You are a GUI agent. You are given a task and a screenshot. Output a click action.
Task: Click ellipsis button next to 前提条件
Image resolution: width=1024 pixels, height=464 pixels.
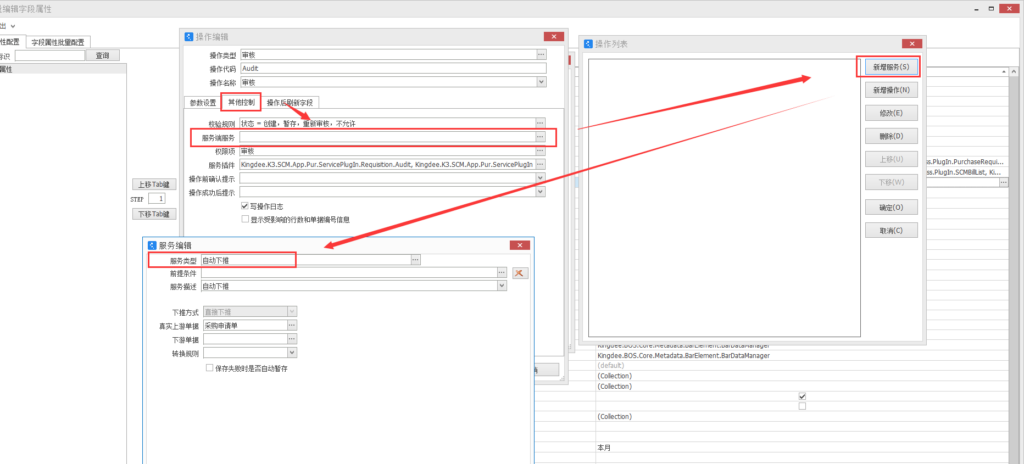[x=501, y=273]
